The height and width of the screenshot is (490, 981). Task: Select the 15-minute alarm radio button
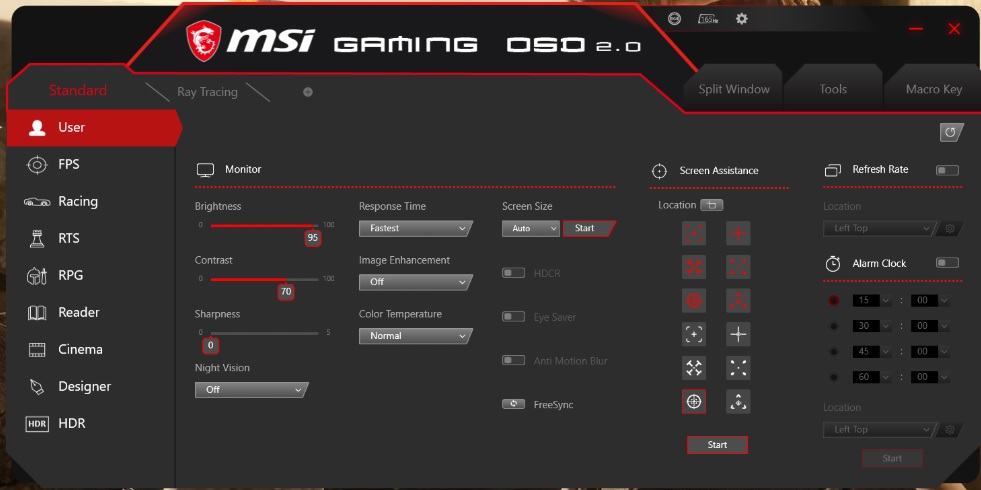click(x=833, y=300)
